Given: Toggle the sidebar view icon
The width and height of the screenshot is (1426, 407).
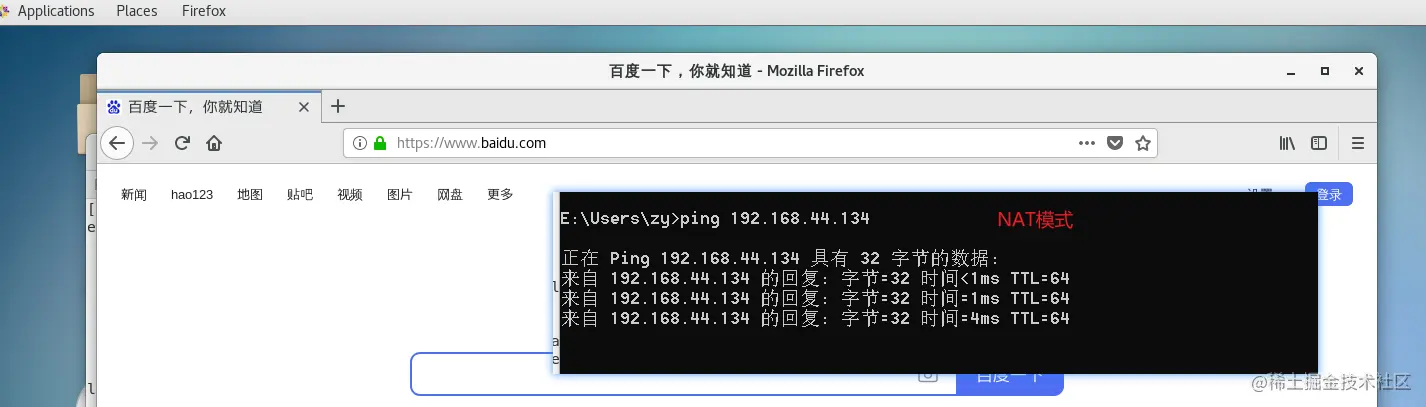Looking at the screenshot, I should [1319, 143].
